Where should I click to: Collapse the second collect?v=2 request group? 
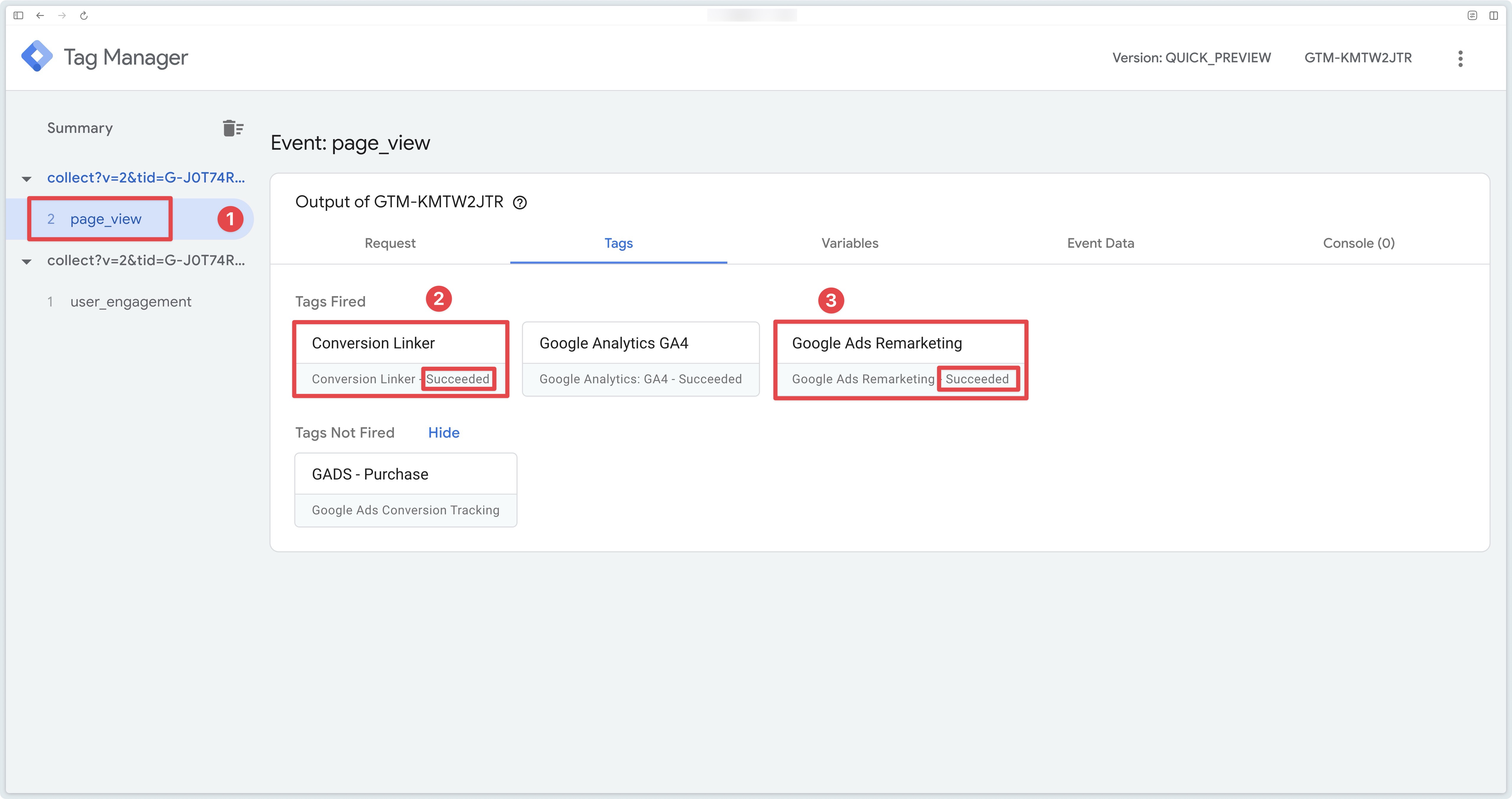(x=26, y=261)
